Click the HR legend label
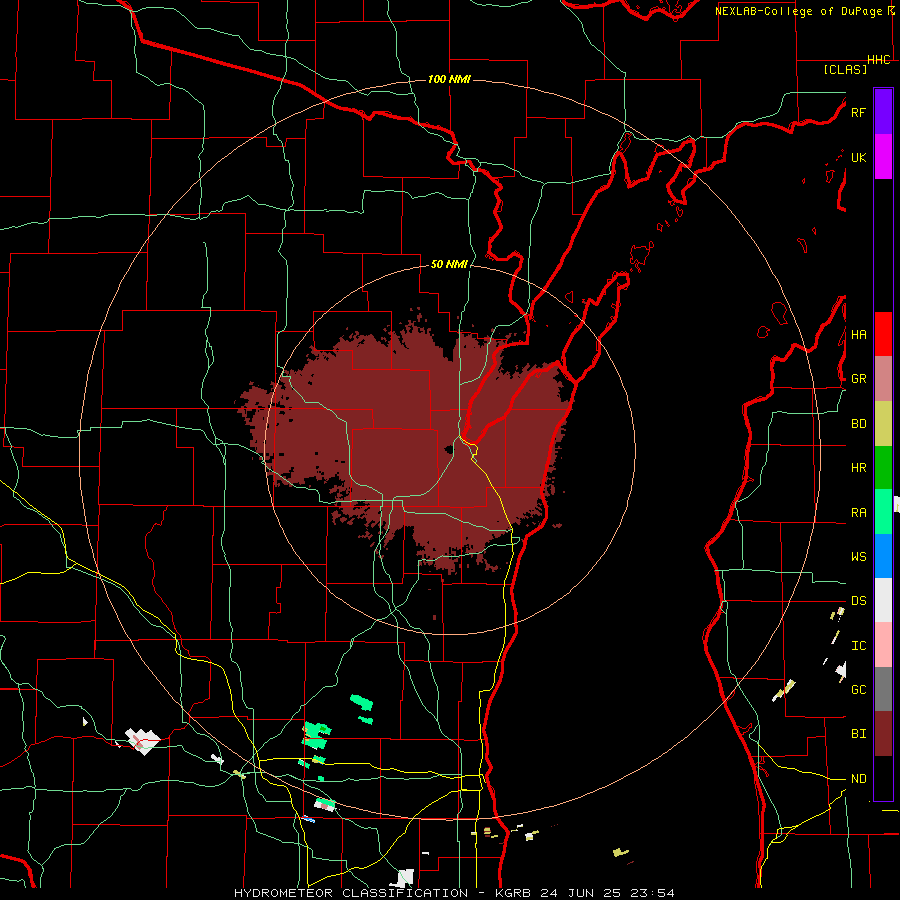The height and width of the screenshot is (900, 900). click(x=859, y=468)
